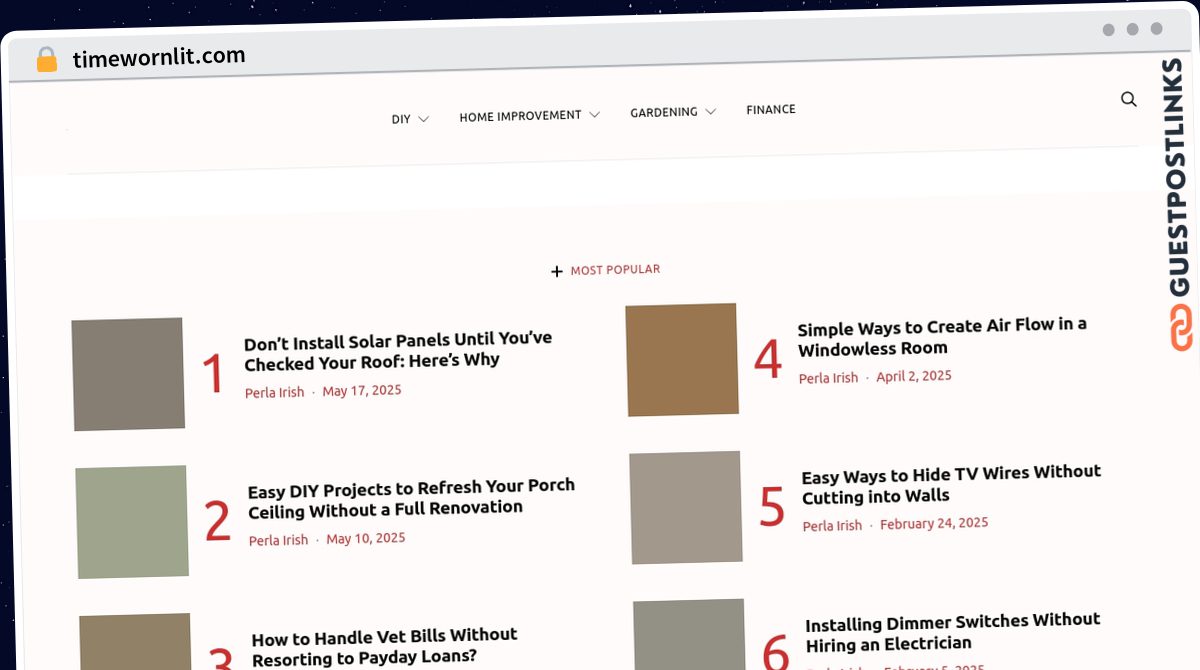This screenshot has width=1200, height=670.
Task: Open the vet bills payday loans article
Action: tap(384, 646)
